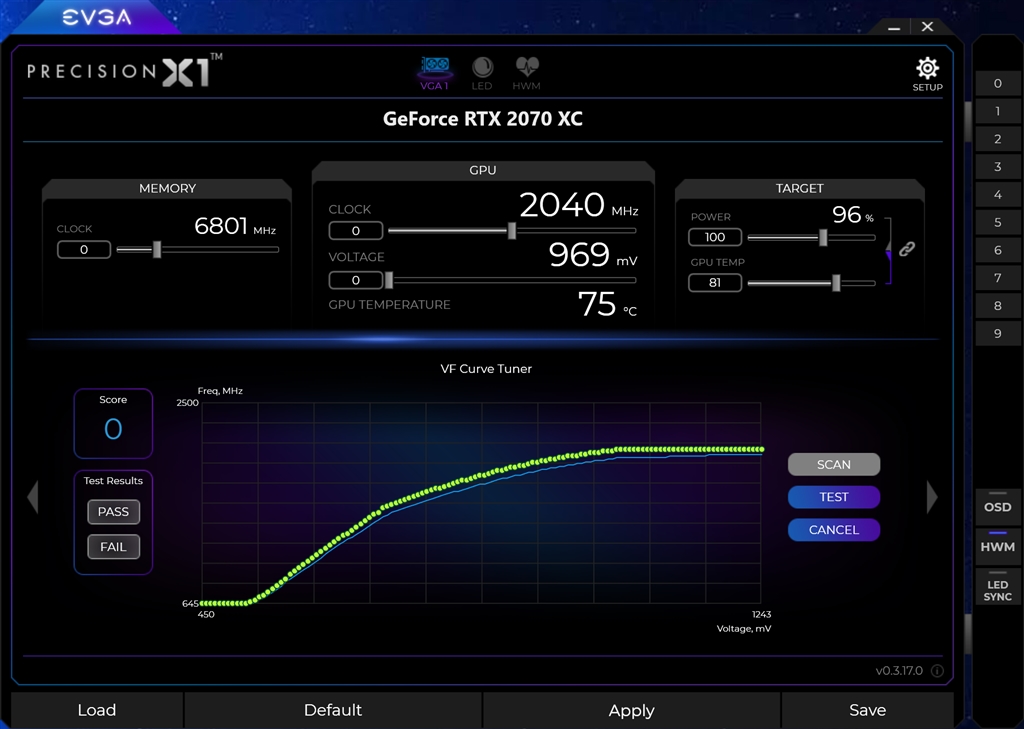Click the v0.3.17.0 version text
This screenshot has width=1024, height=729.
[x=899, y=671]
